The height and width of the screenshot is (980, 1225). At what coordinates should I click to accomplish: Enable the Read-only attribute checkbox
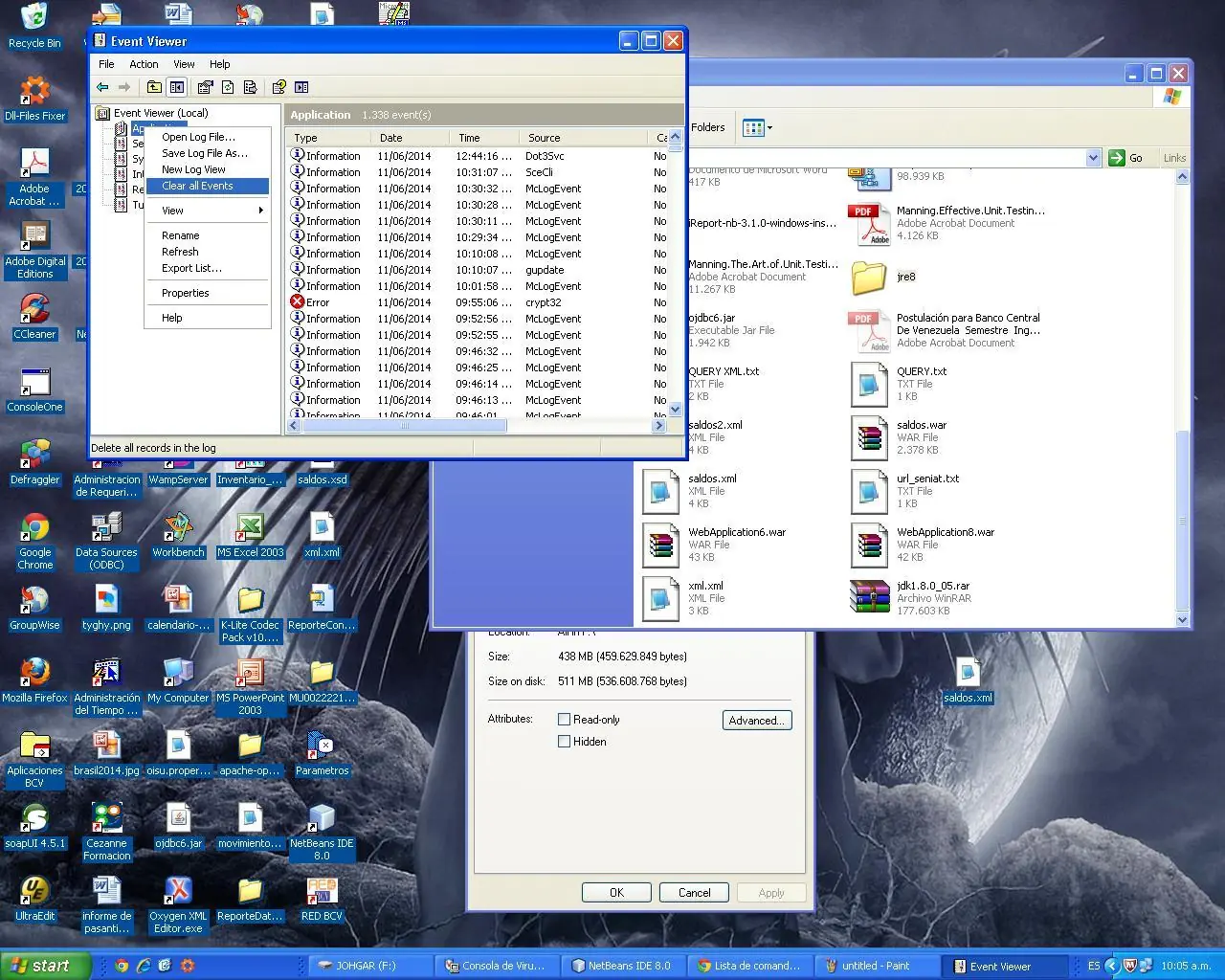pyautogui.click(x=565, y=719)
